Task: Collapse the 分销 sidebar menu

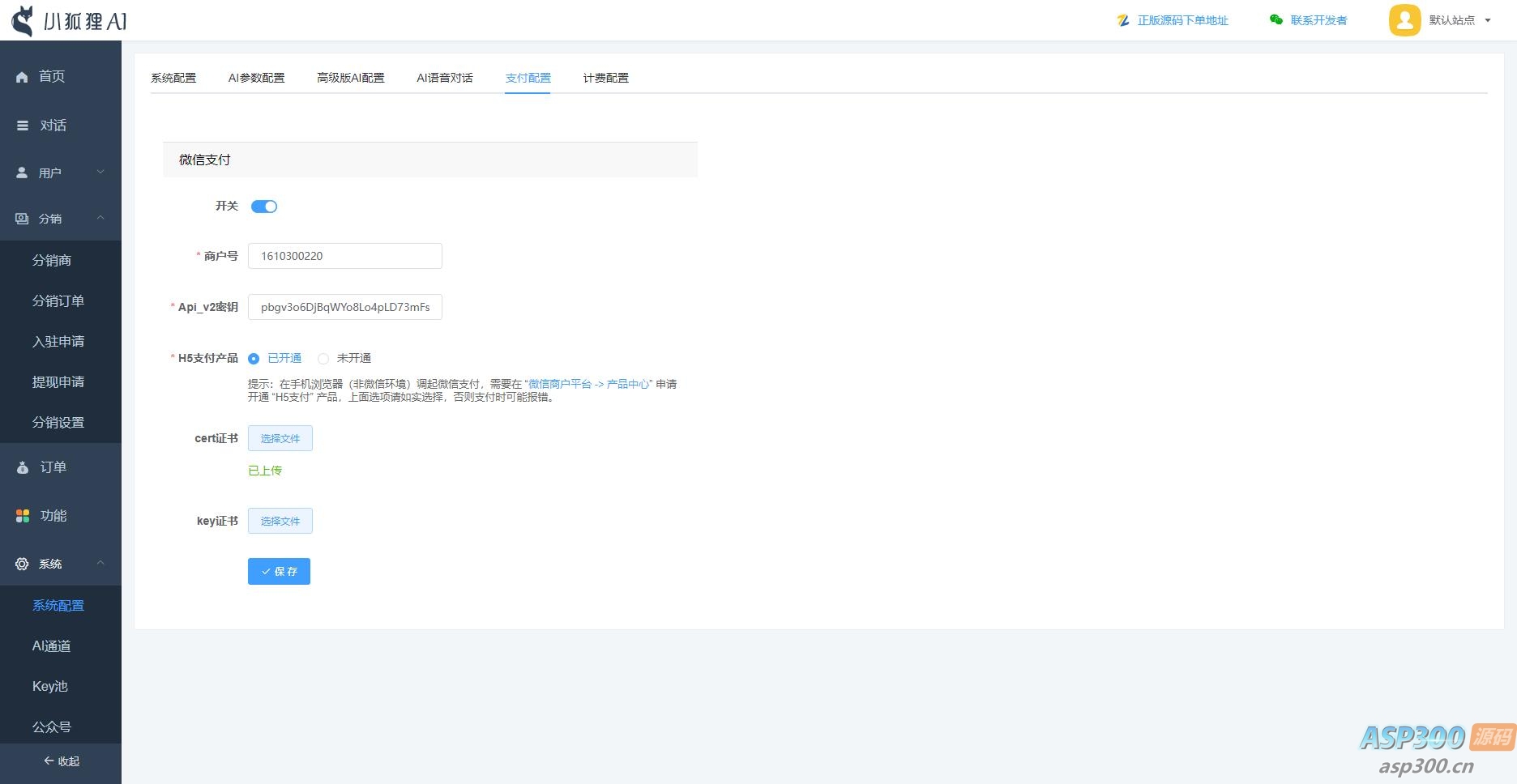Action: [100, 218]
